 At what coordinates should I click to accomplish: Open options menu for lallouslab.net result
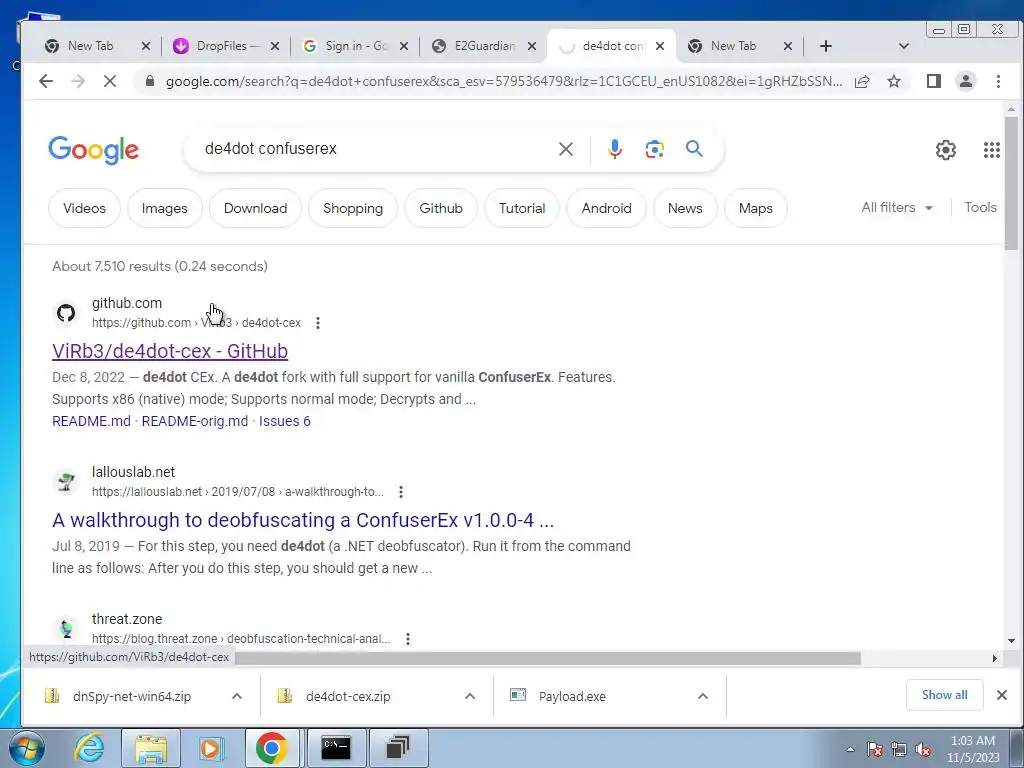coord(401,492)
